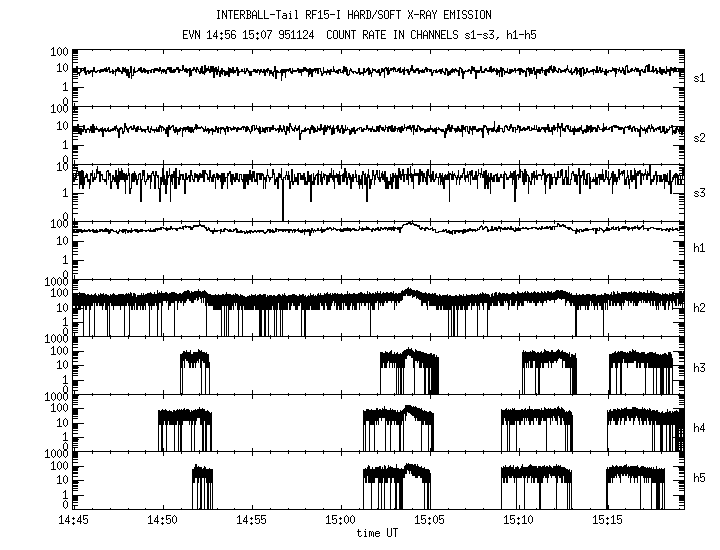Screen dimensions: 720x550
Task: Click the s3 panel '1' y-axis label
Action: 65,193
